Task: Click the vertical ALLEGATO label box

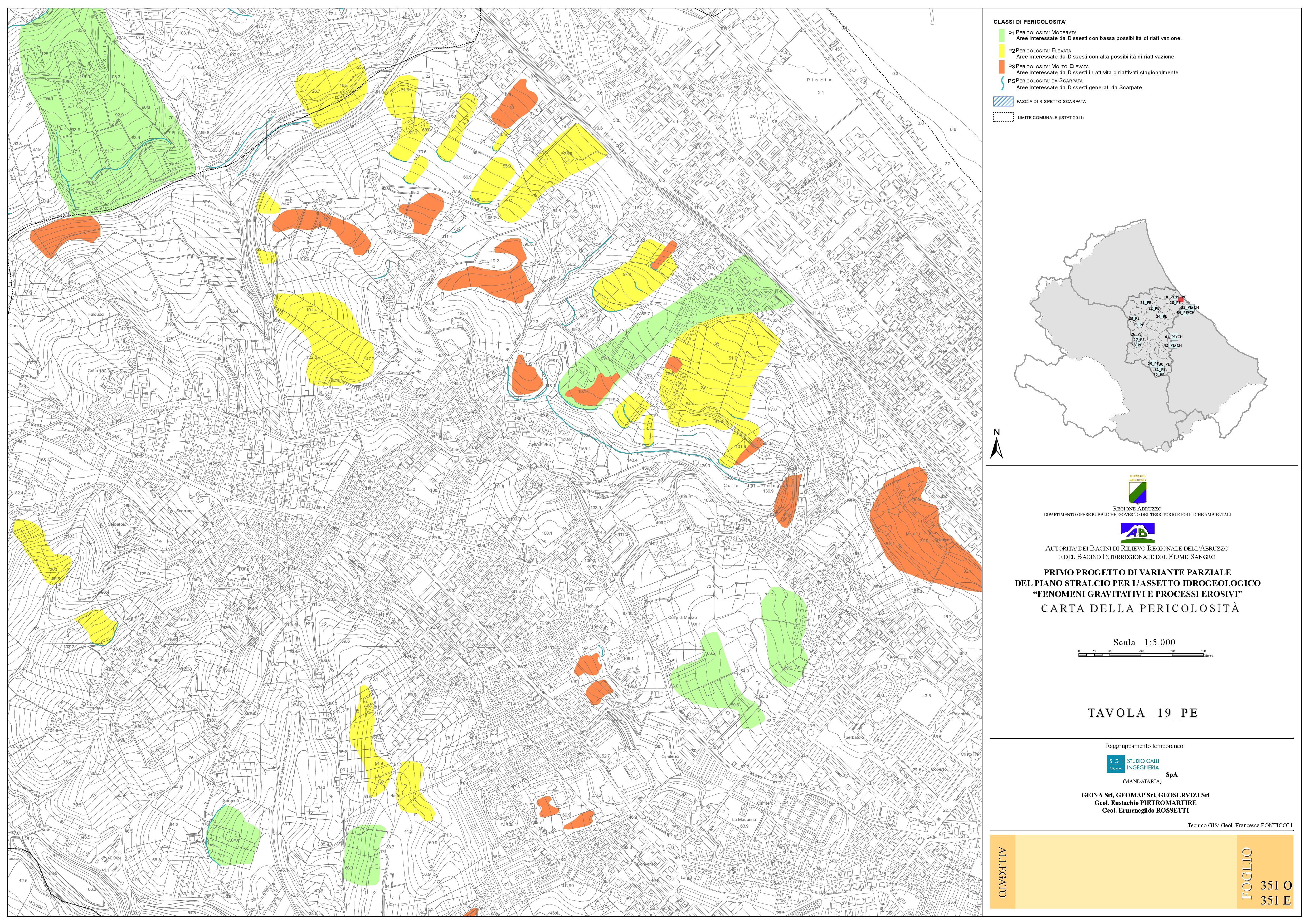Action: coord(1003,872)
